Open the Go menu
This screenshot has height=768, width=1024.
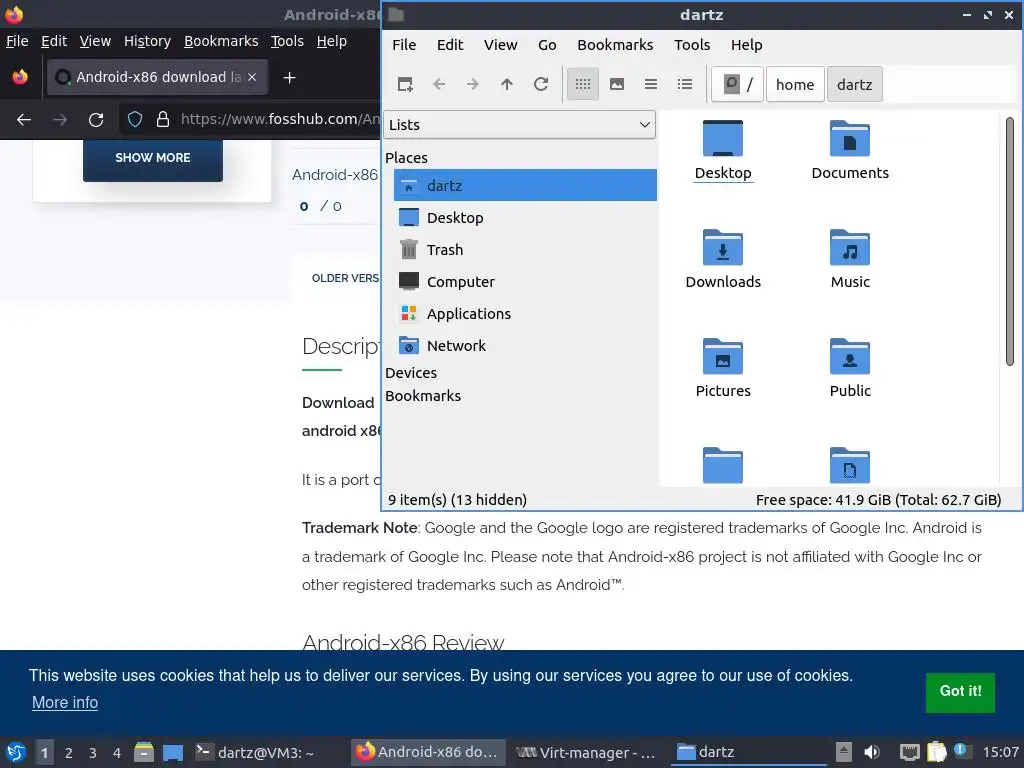click(547, 44)
